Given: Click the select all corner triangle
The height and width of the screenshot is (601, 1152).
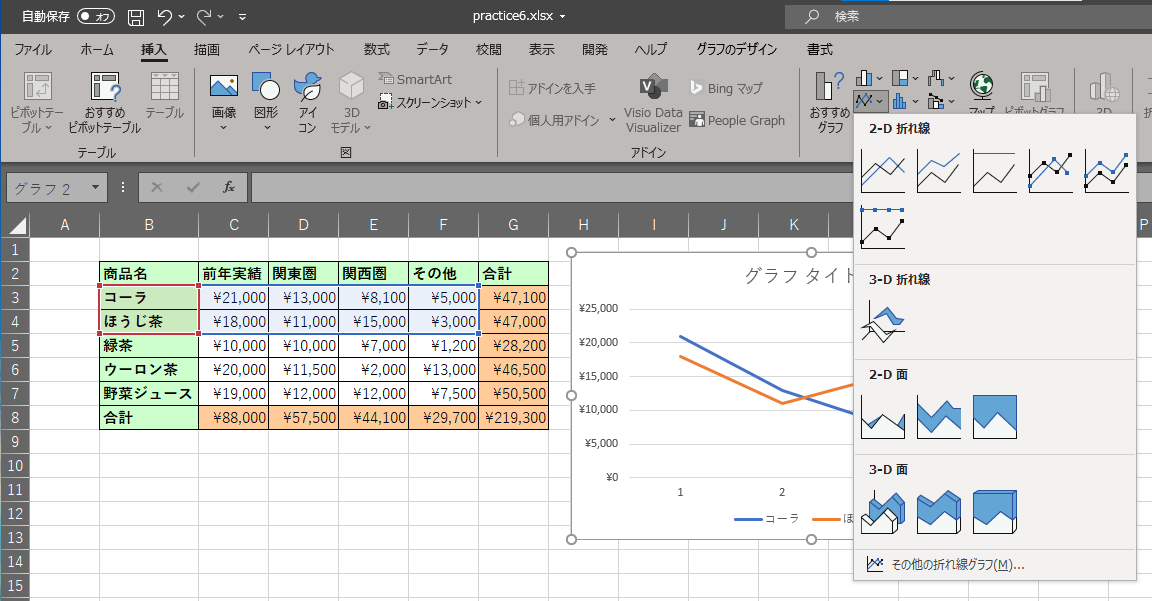Looking at the screenshot, I should click(x=16, y=225).
